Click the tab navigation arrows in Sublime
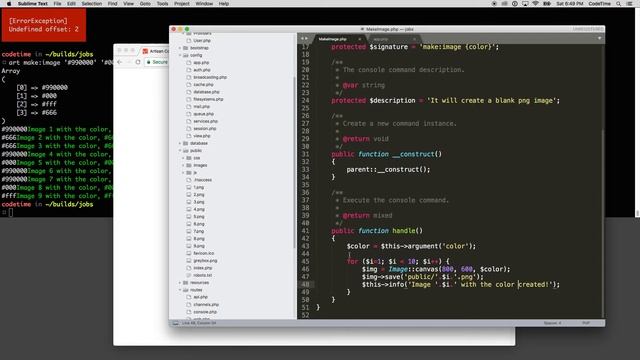The image size is (640, 360). [304, 38]
